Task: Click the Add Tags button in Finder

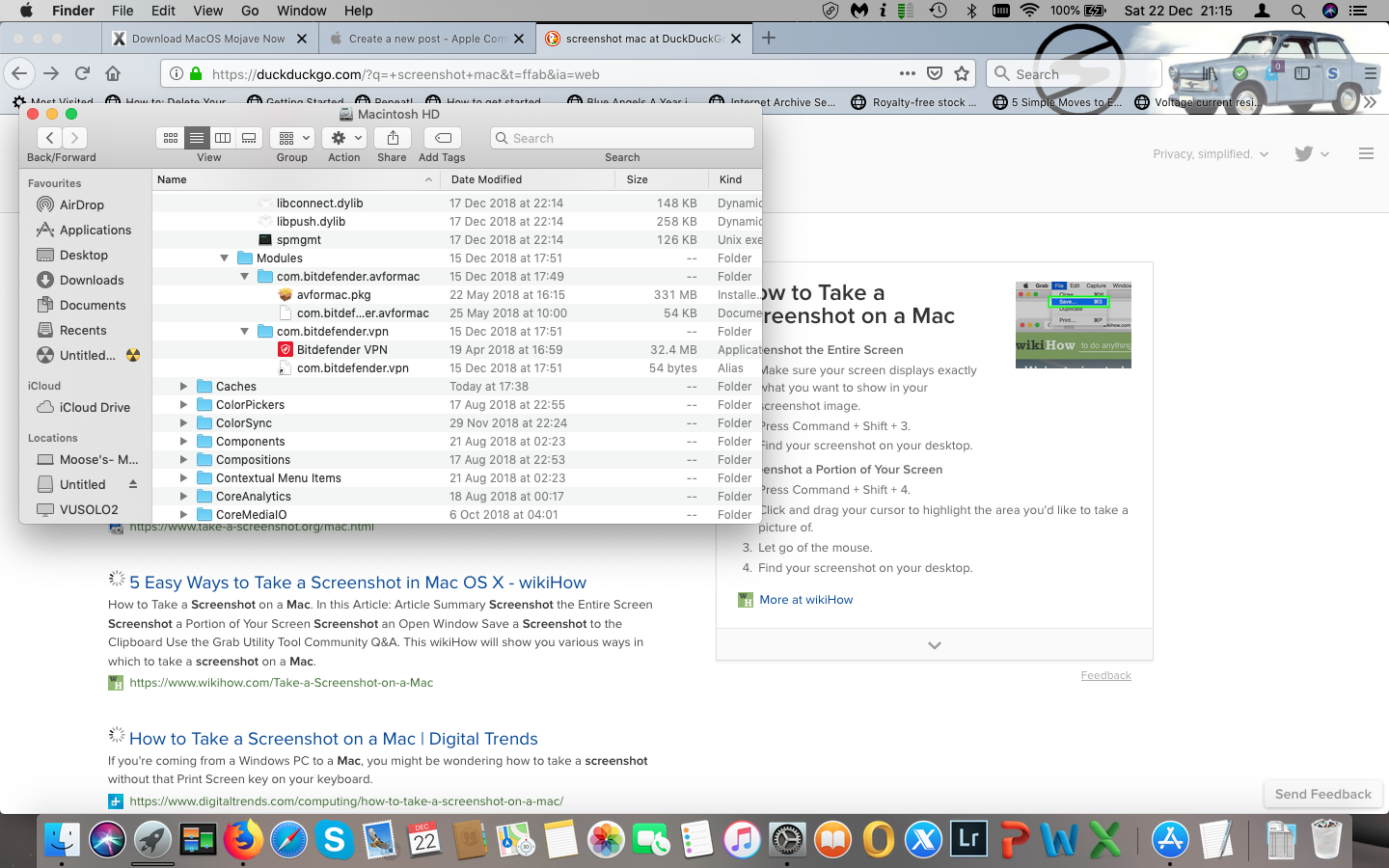Action: (x=443, y=138)
